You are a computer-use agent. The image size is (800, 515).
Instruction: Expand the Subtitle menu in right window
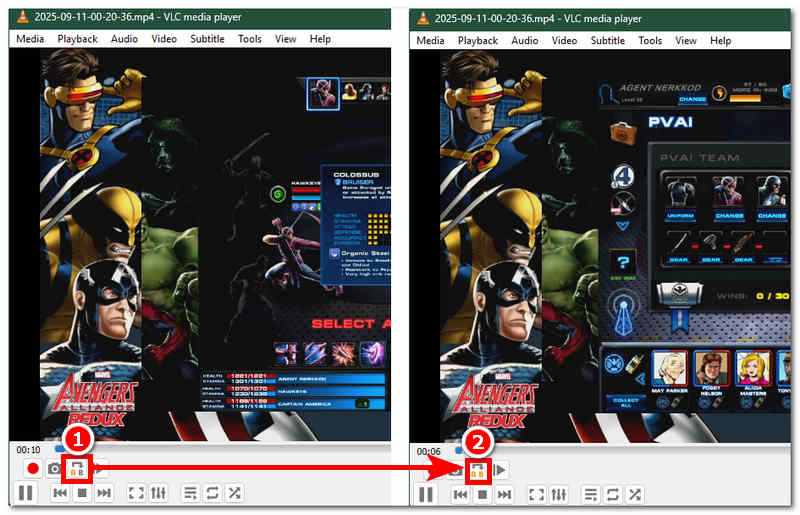pos(608,40)
